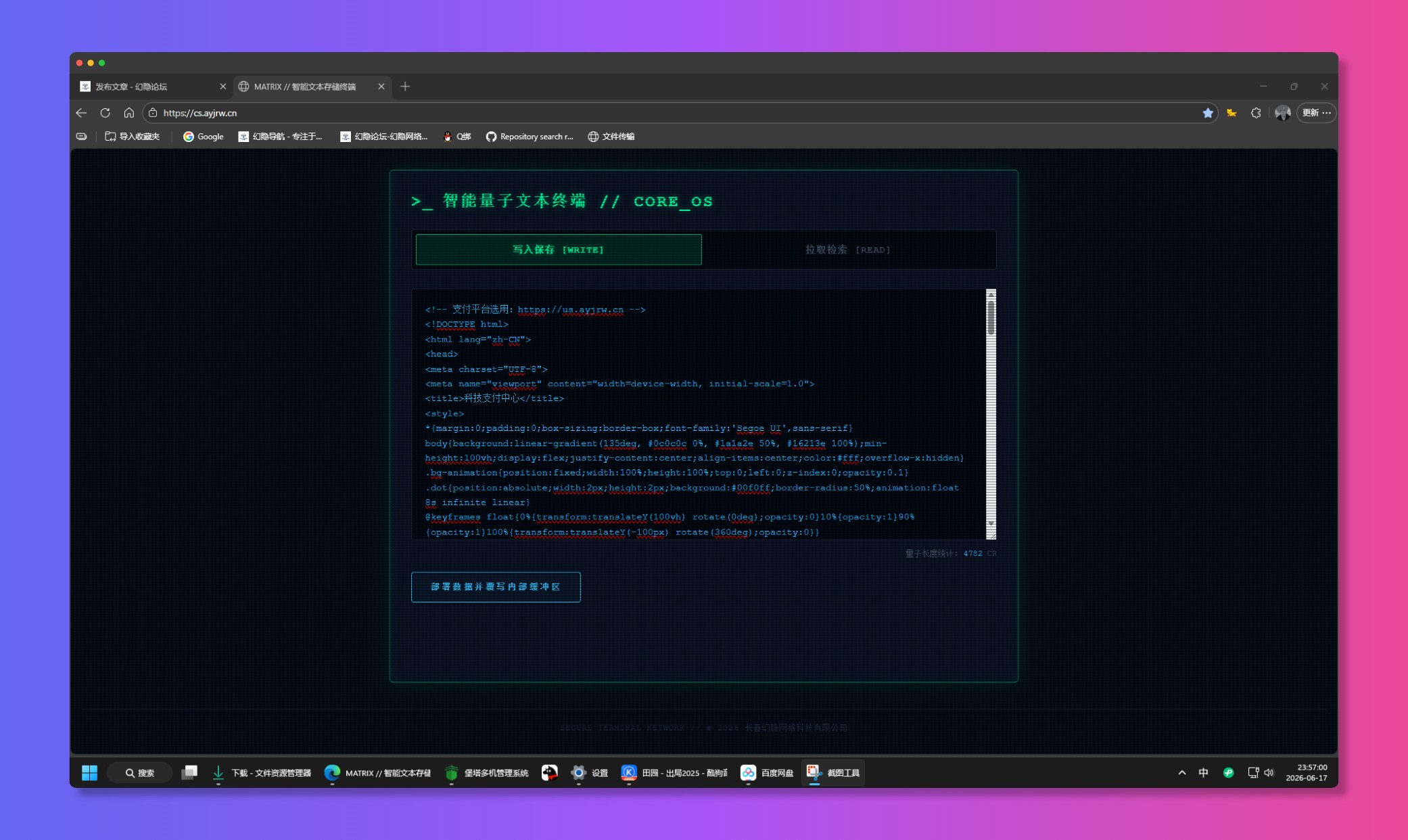This screenshot has width=1408, height=840.
Task: Click the 更新 update menu button
Action: [x=1316, y=113]
